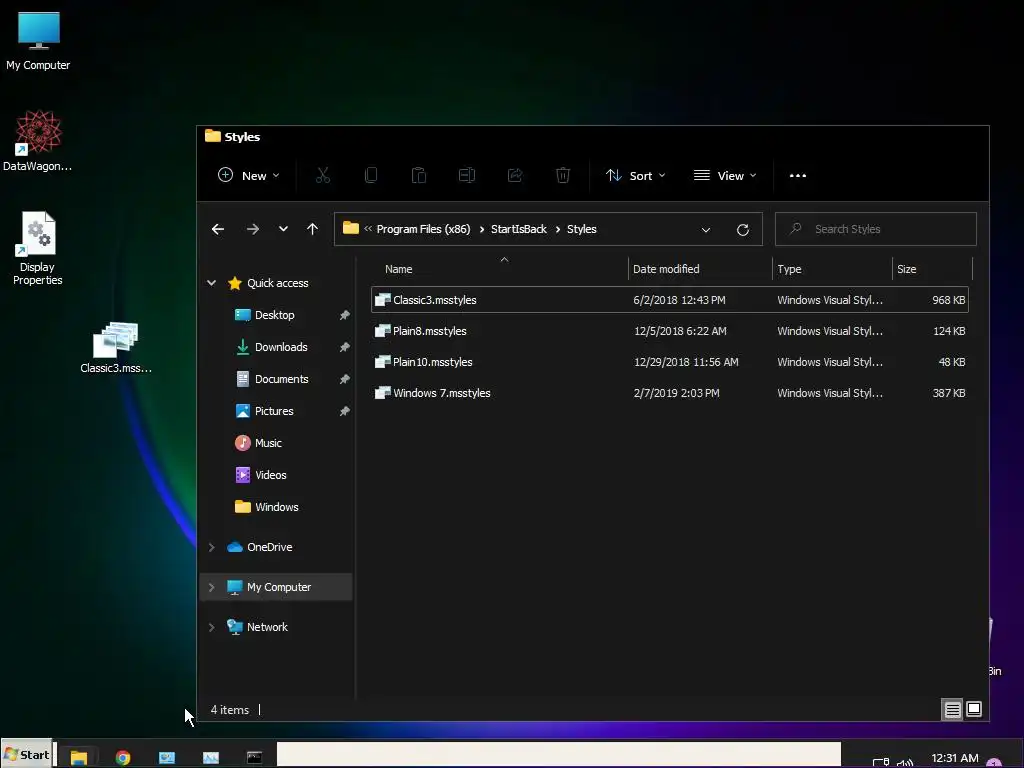Unpin Desktop from Quick access
The height and width of the screenshot is (768, 1024).
click(344, 315)
